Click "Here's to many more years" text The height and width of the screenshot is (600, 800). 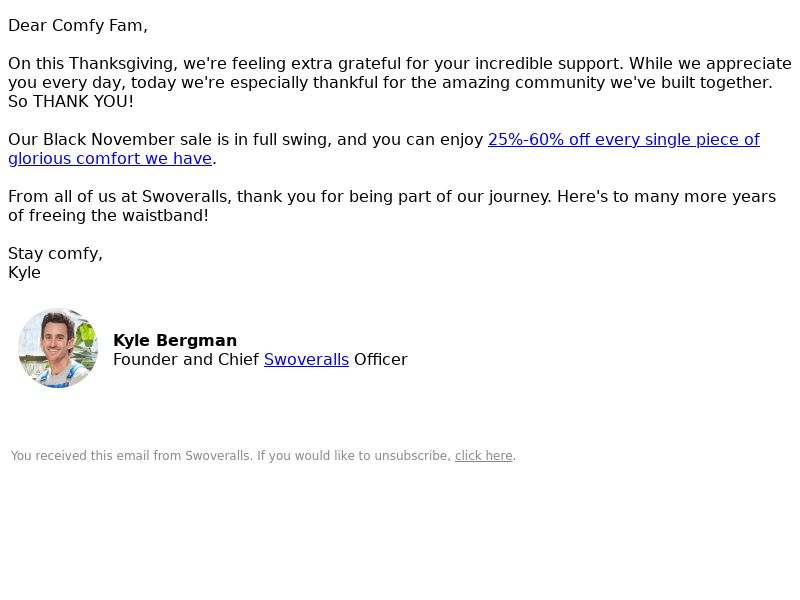tap(666, 196)
